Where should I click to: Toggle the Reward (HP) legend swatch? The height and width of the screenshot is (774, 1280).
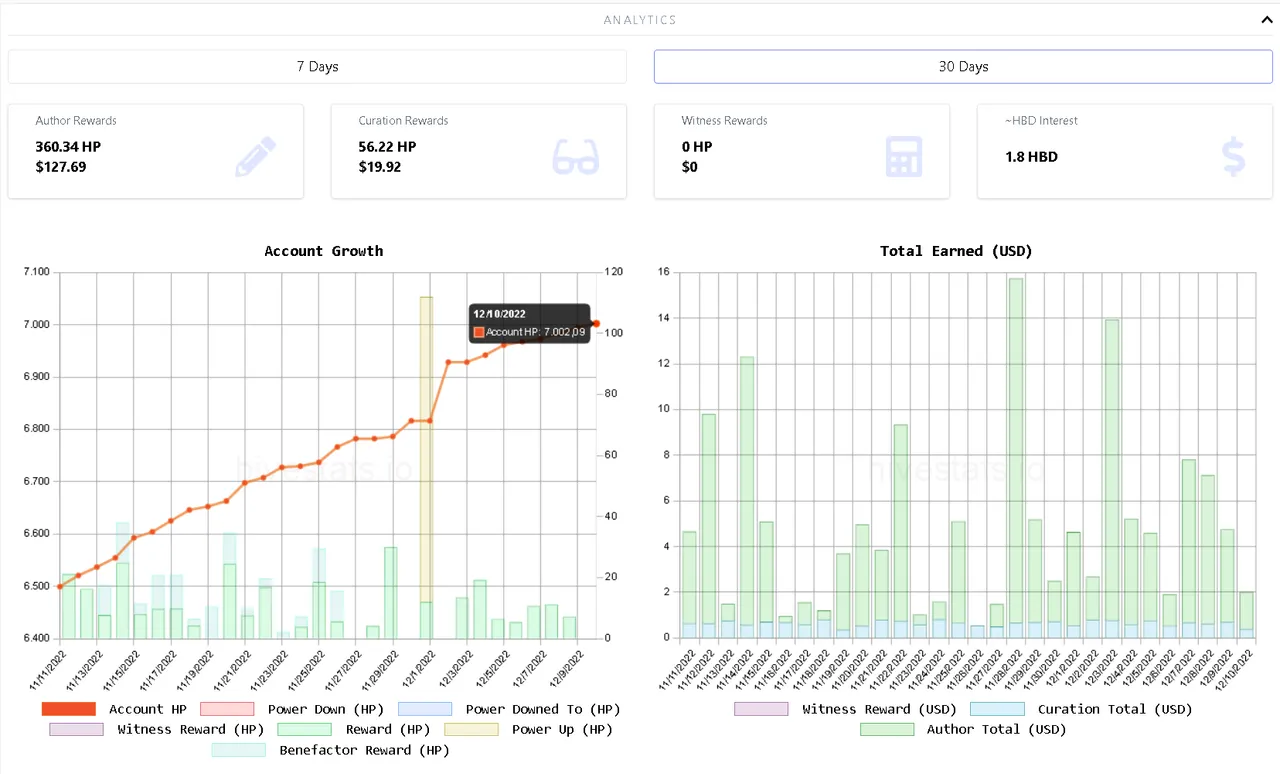pyautogui.click(x=305, y=729)
